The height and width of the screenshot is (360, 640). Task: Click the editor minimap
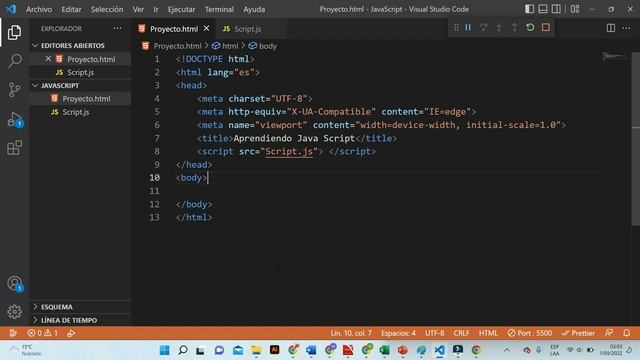[616, 56]
